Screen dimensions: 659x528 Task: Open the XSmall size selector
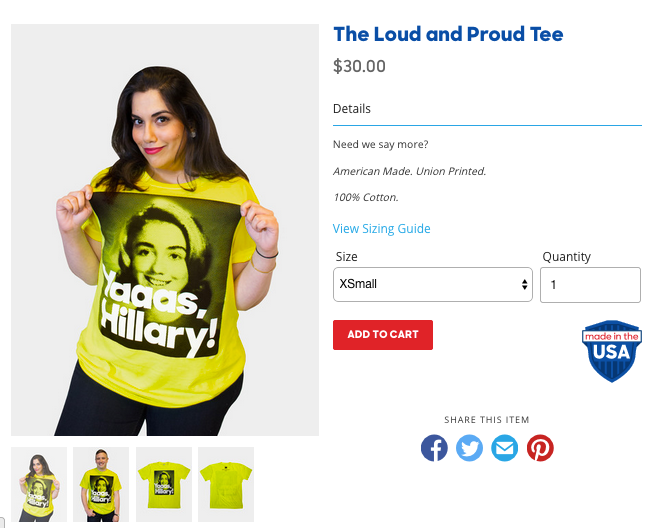[432, 285]
